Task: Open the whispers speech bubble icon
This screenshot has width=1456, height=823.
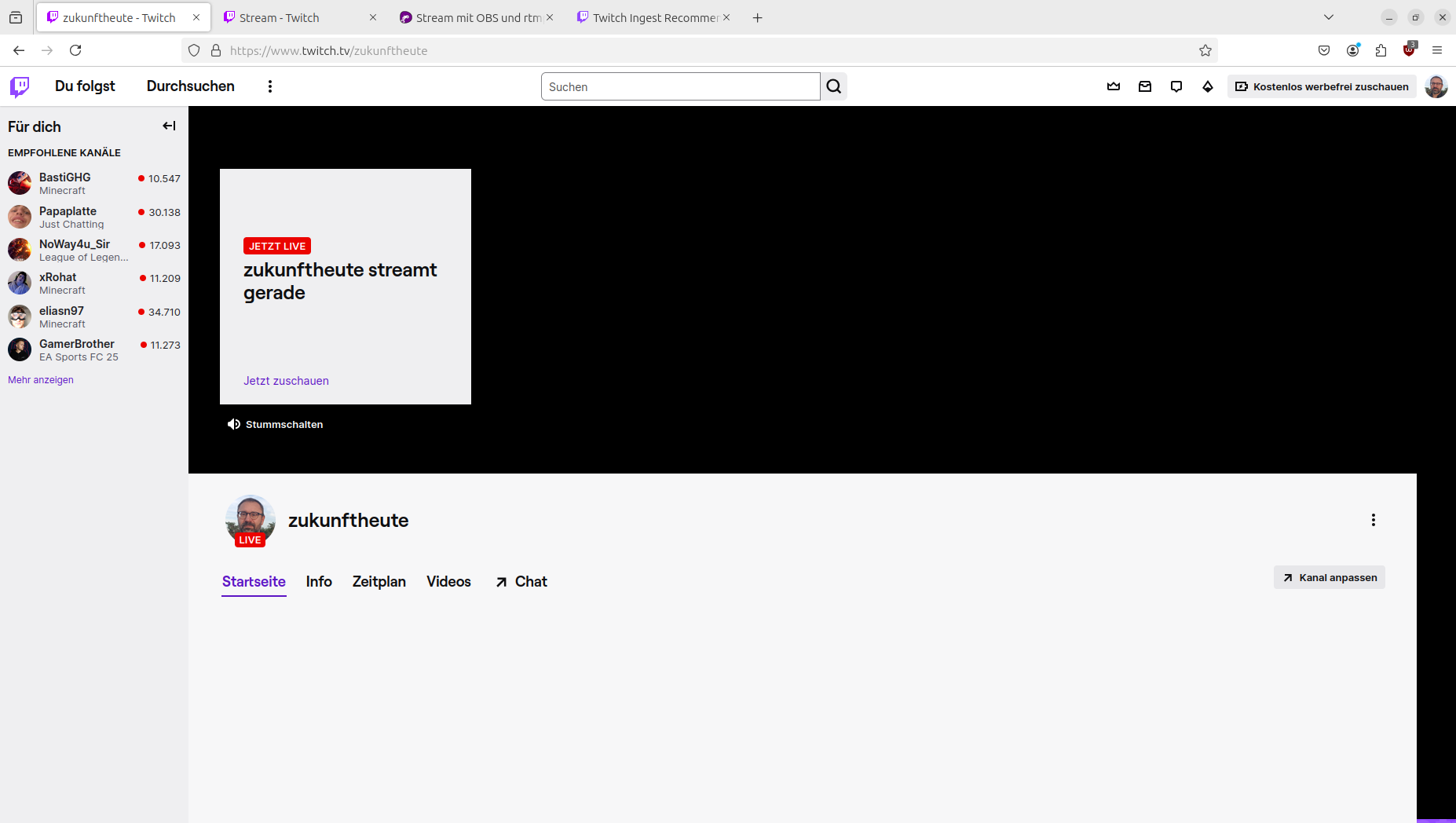Action: point(1176,86)
